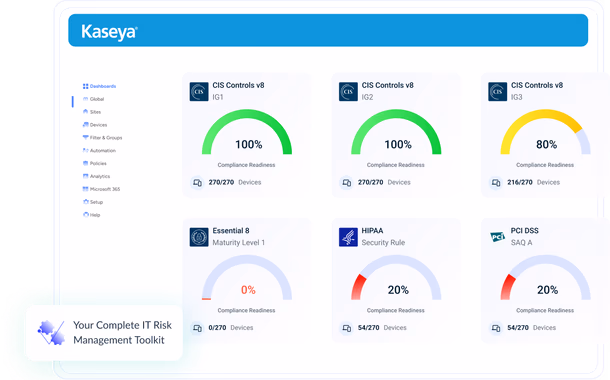Click devices icon on IG2 card
This screenshot has height=380, width=610.
[347, 182]
